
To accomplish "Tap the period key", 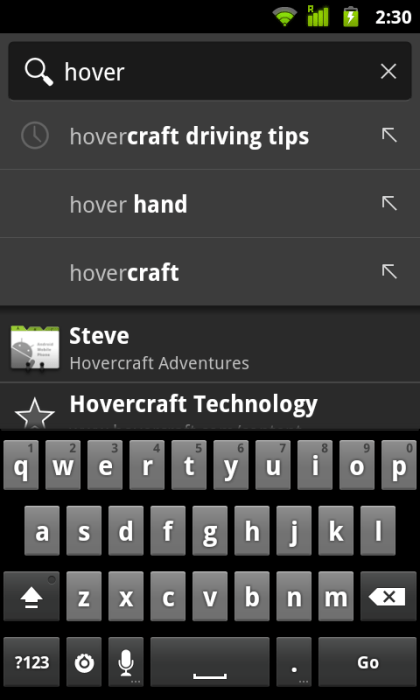I will 294,662.
